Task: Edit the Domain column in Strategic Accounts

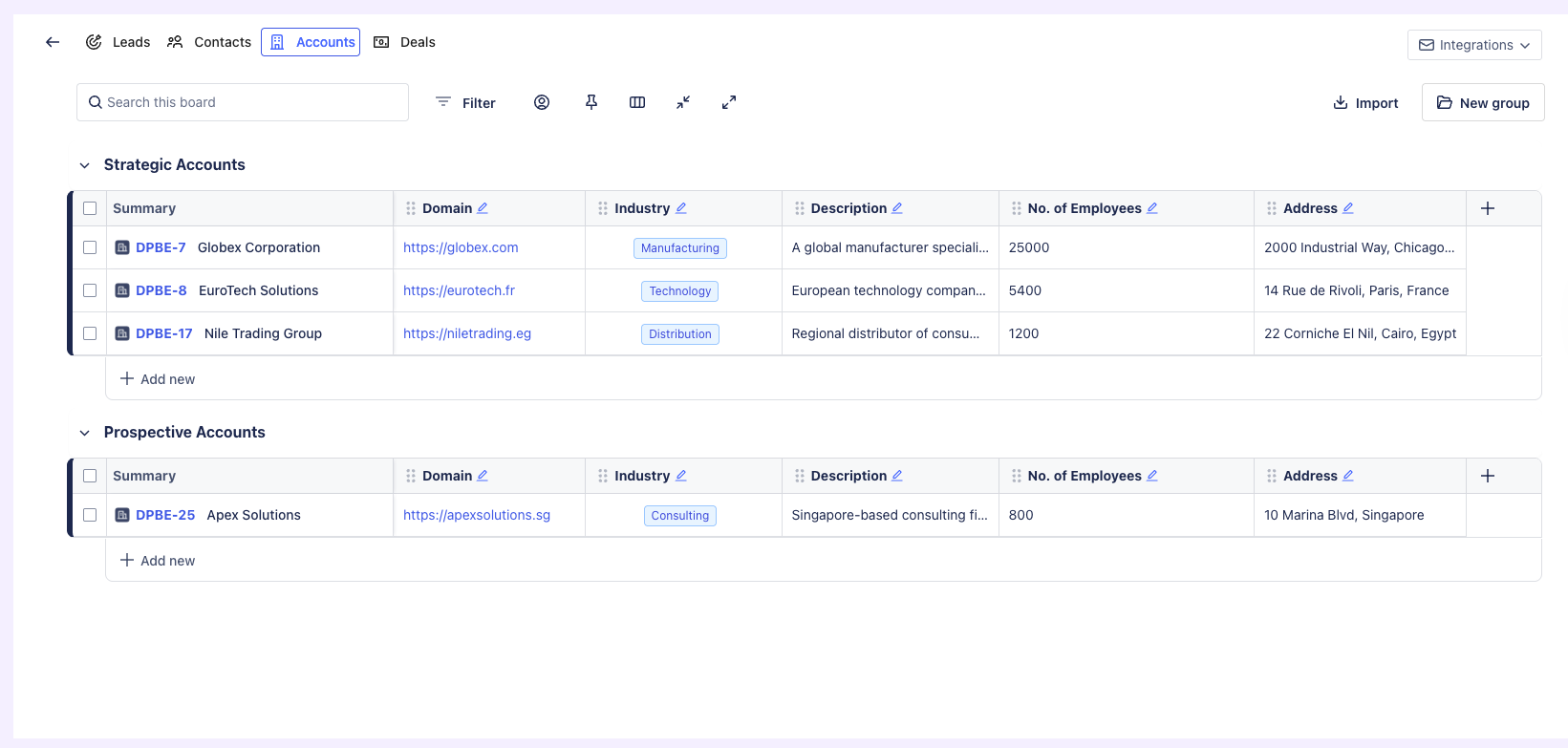Action: [483, 208]
